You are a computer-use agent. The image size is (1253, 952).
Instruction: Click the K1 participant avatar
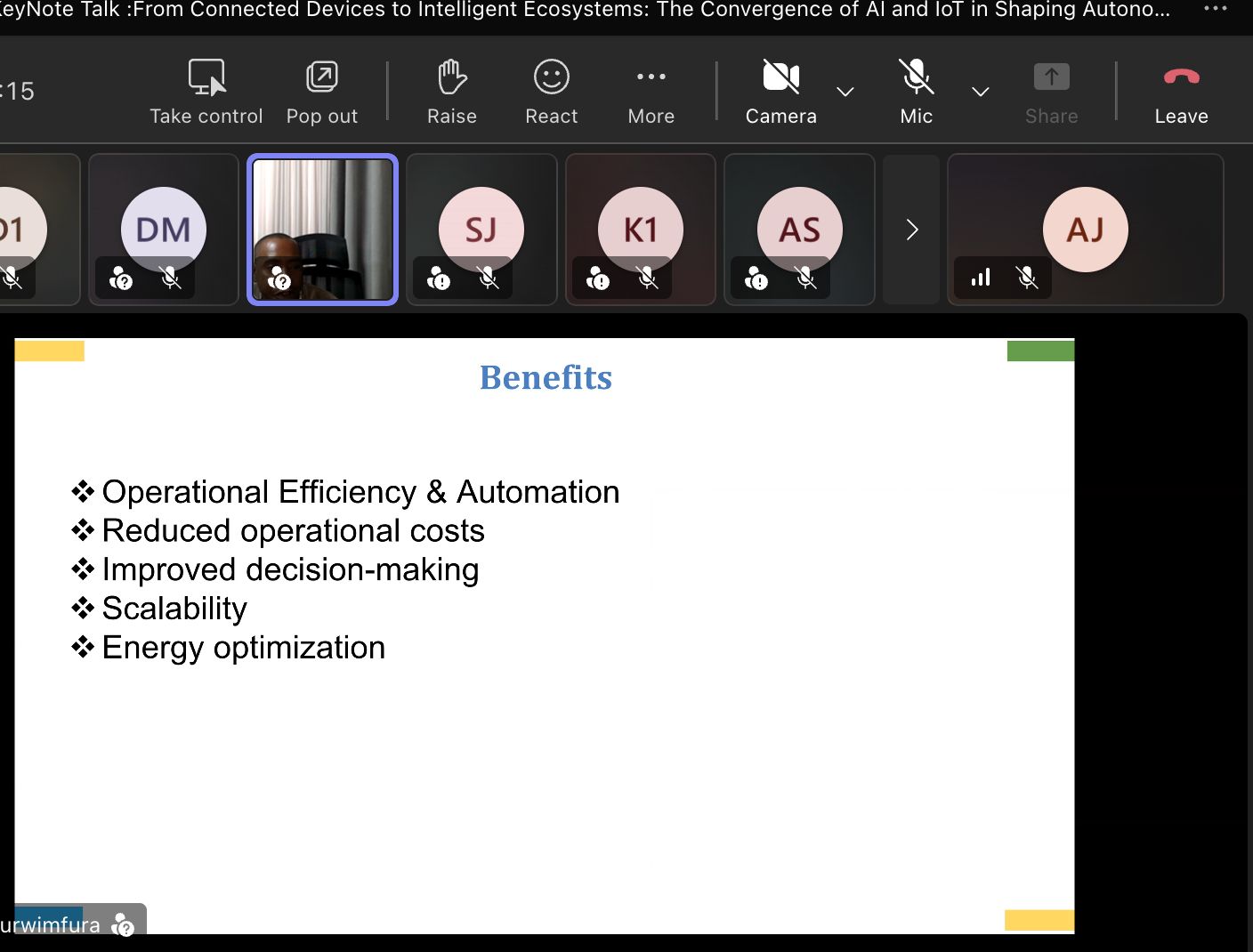pos(641,230)
